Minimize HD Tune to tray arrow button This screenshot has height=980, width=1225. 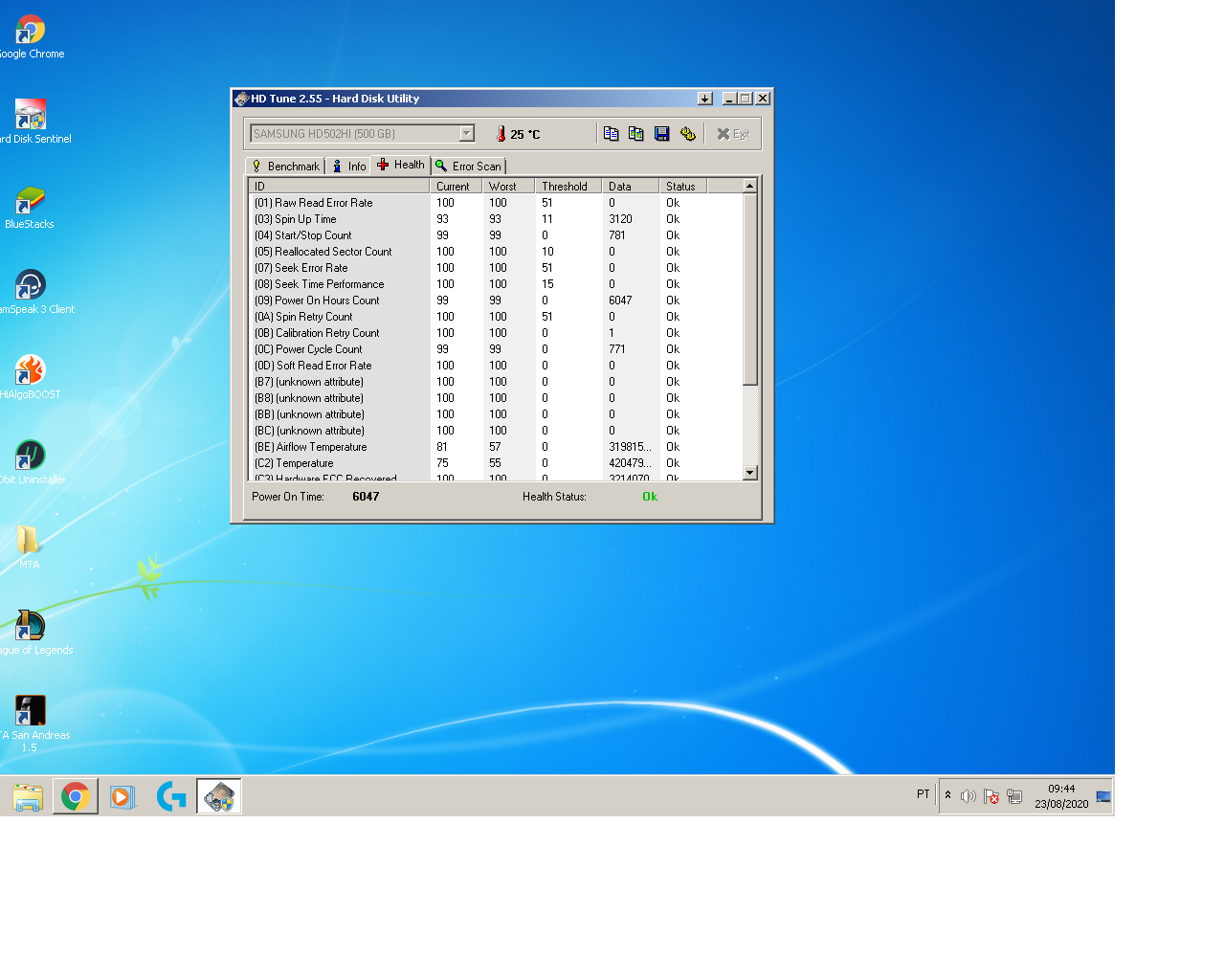click(x=705, y=99)
